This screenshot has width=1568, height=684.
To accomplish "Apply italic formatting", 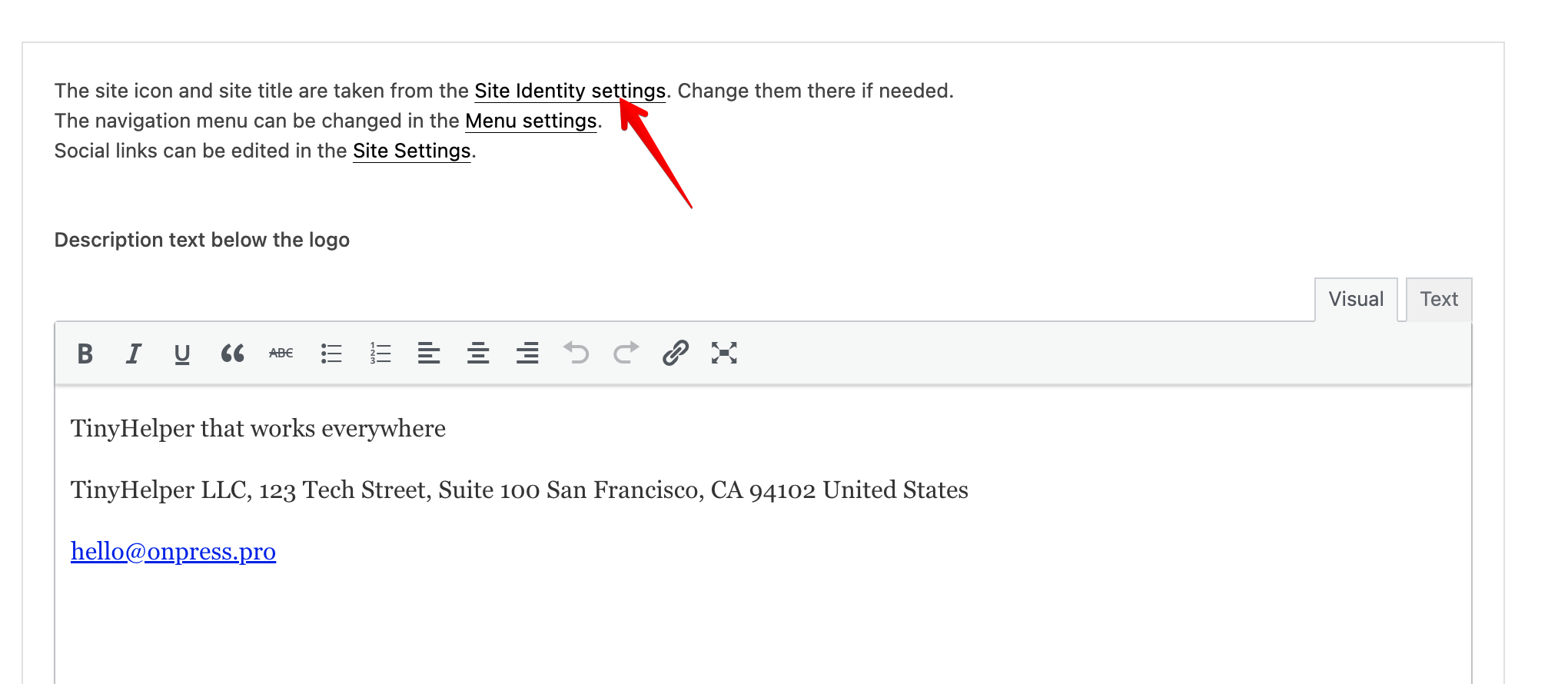I will click(134, 354).
